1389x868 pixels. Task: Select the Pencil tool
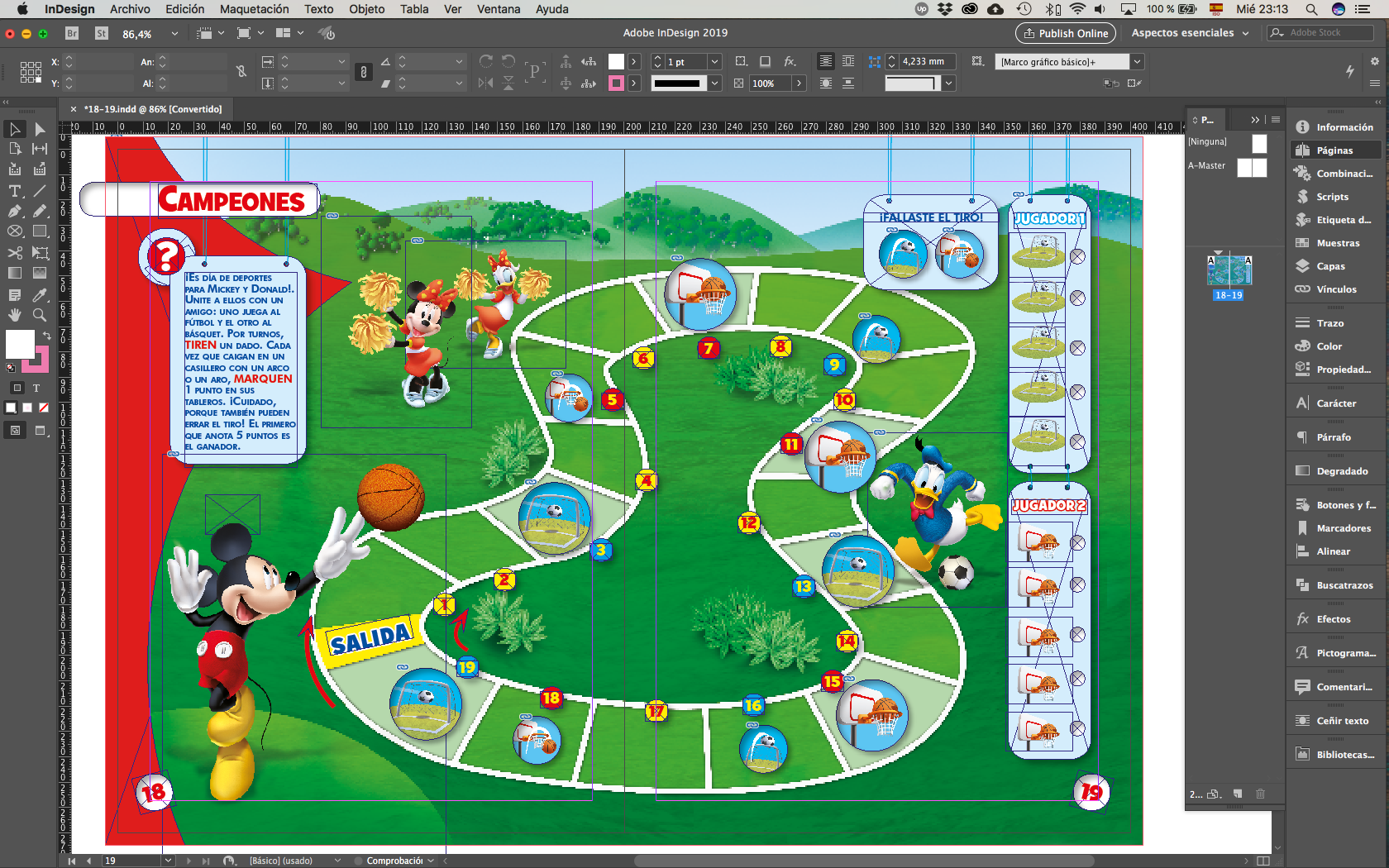point(40,211)
